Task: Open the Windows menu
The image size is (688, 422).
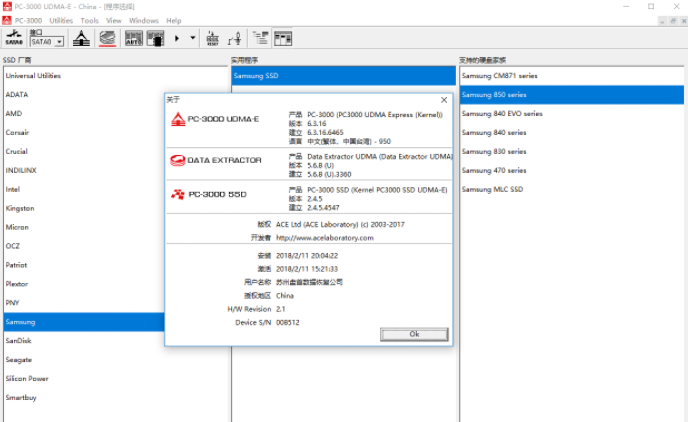Action: [143, 21]
